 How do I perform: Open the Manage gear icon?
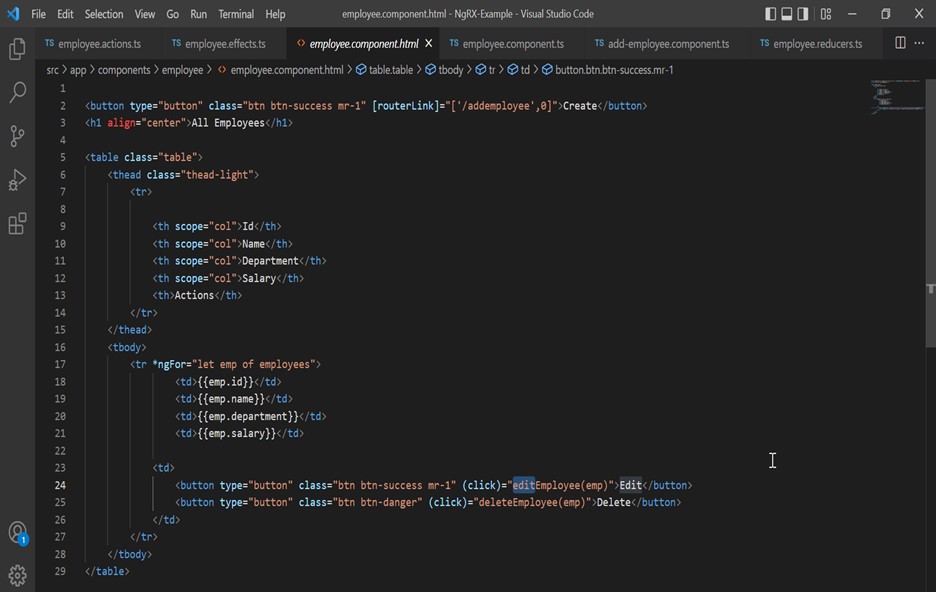coord(17,574)
